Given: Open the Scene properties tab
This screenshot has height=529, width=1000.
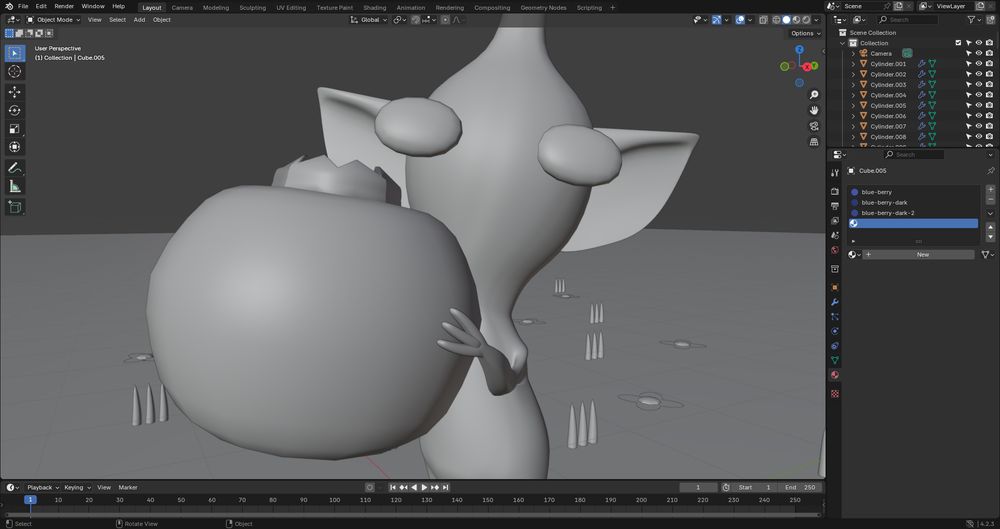Looking at the screenshot, I should click(835, 235).
